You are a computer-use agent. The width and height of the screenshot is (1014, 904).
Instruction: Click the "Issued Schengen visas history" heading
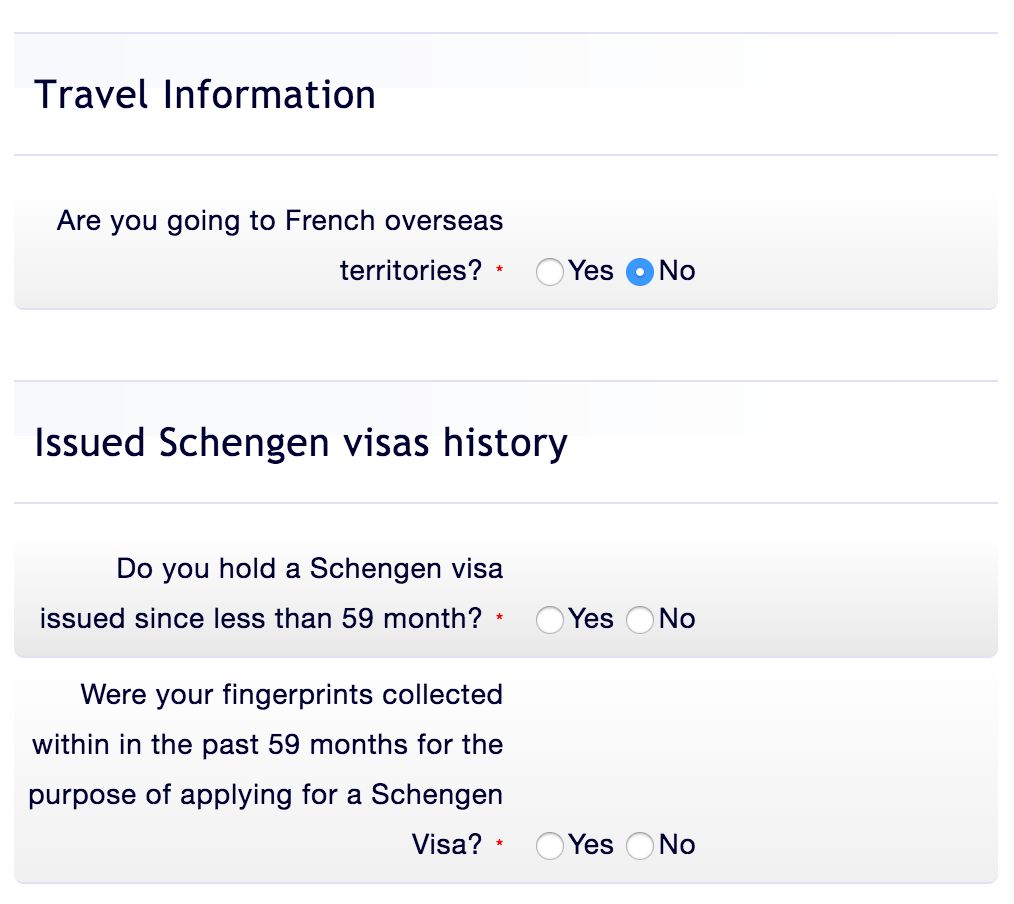coord(301,442)
